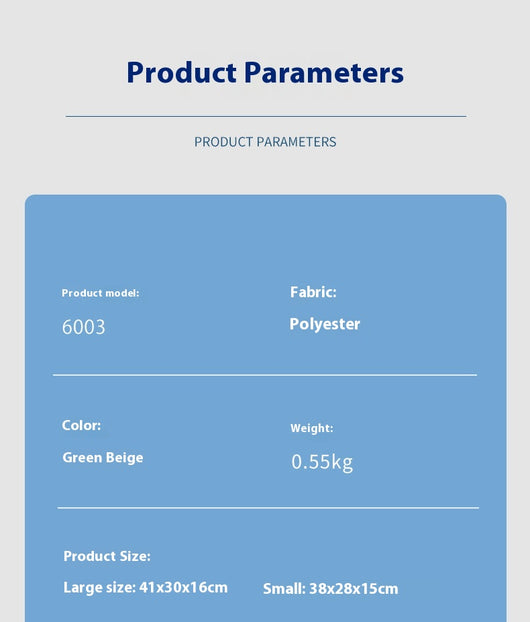The image size is (530, 622).
Task: Click the Large size 41x30x16cm text
Action: 146,588
